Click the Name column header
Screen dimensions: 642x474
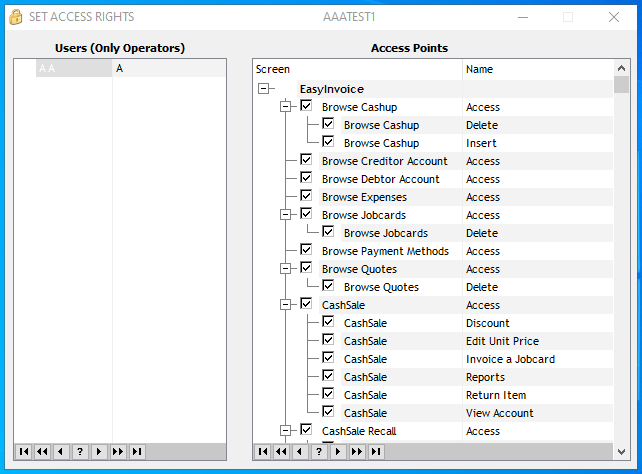pyautogui.click(x=538, y=69)
